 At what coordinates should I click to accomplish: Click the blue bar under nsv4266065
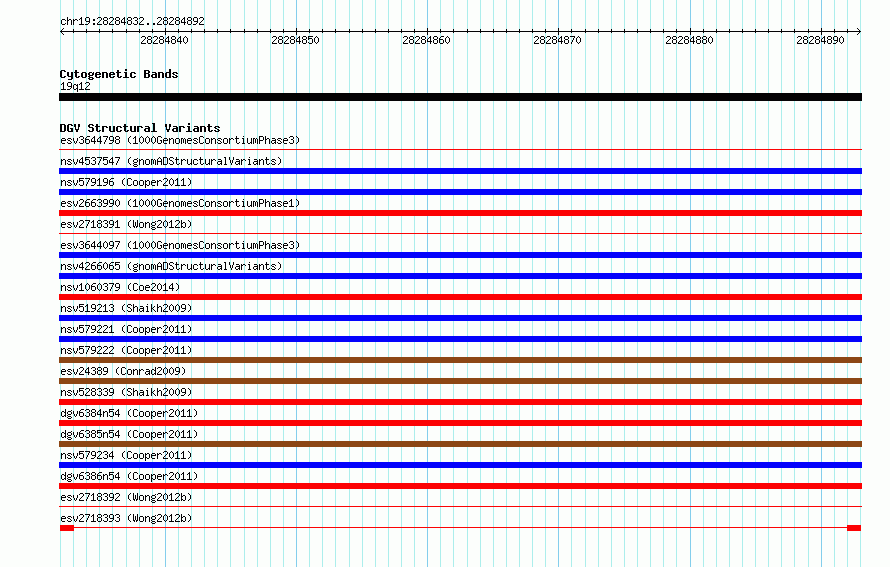460,276
